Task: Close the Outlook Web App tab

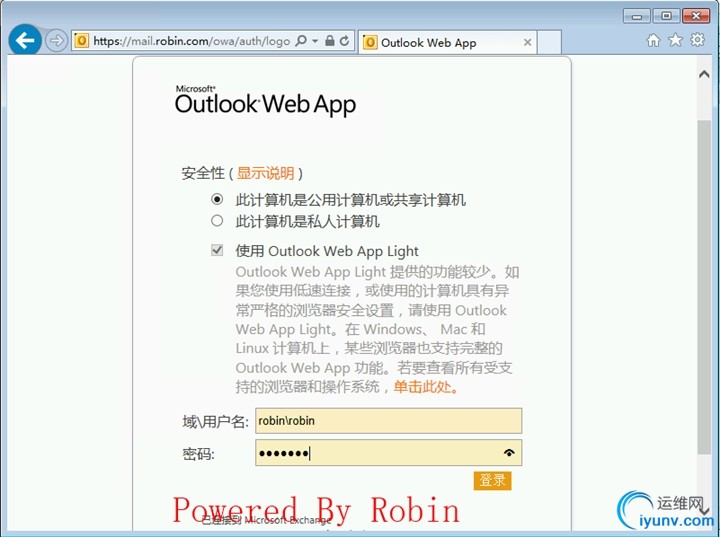Action: click(x=528, y=42)
